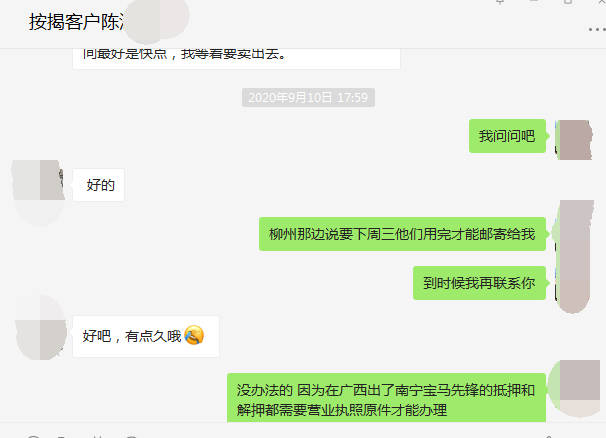Image resolution: width=606 pixels, height=438 pixels.
Task: Click the chat title 按揭客户陈
Action: pyautogui.click(x=77, y=22)
